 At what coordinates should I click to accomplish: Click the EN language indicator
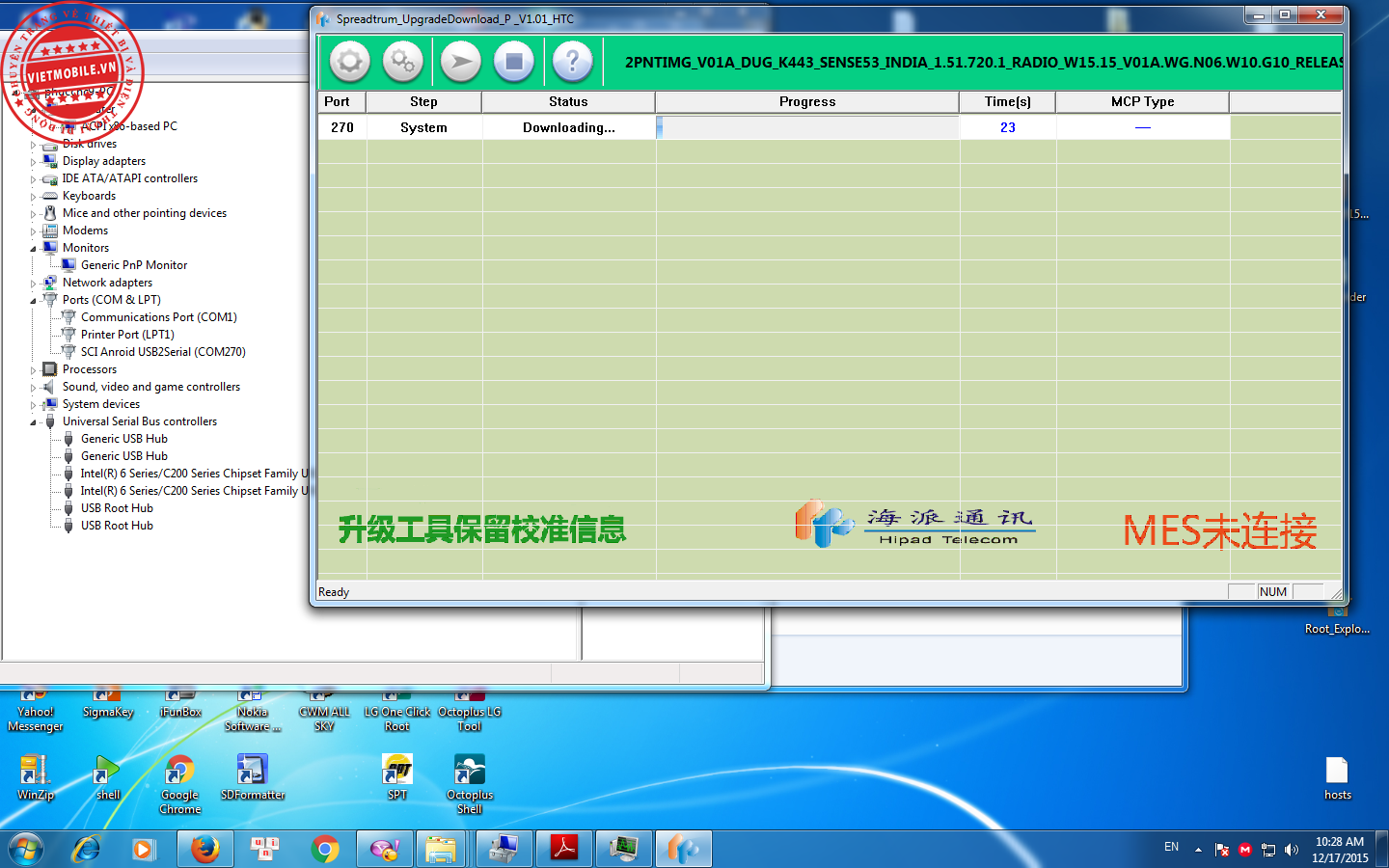point(1171,847)
